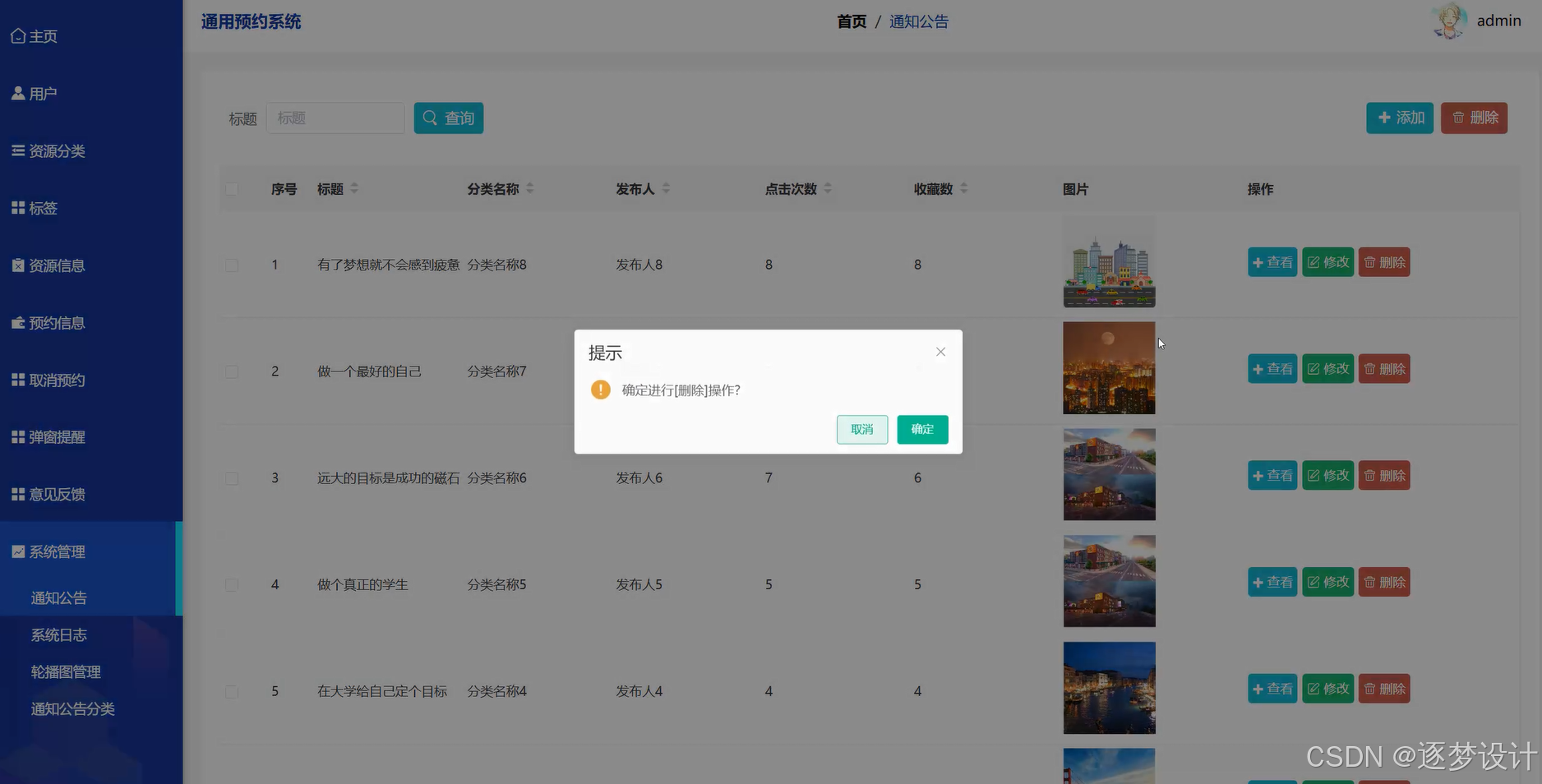The width and height of the screenshot is (1542, 784).
Task: Sort by the 分类名称 column arrows
Action: tap(530, 188)
